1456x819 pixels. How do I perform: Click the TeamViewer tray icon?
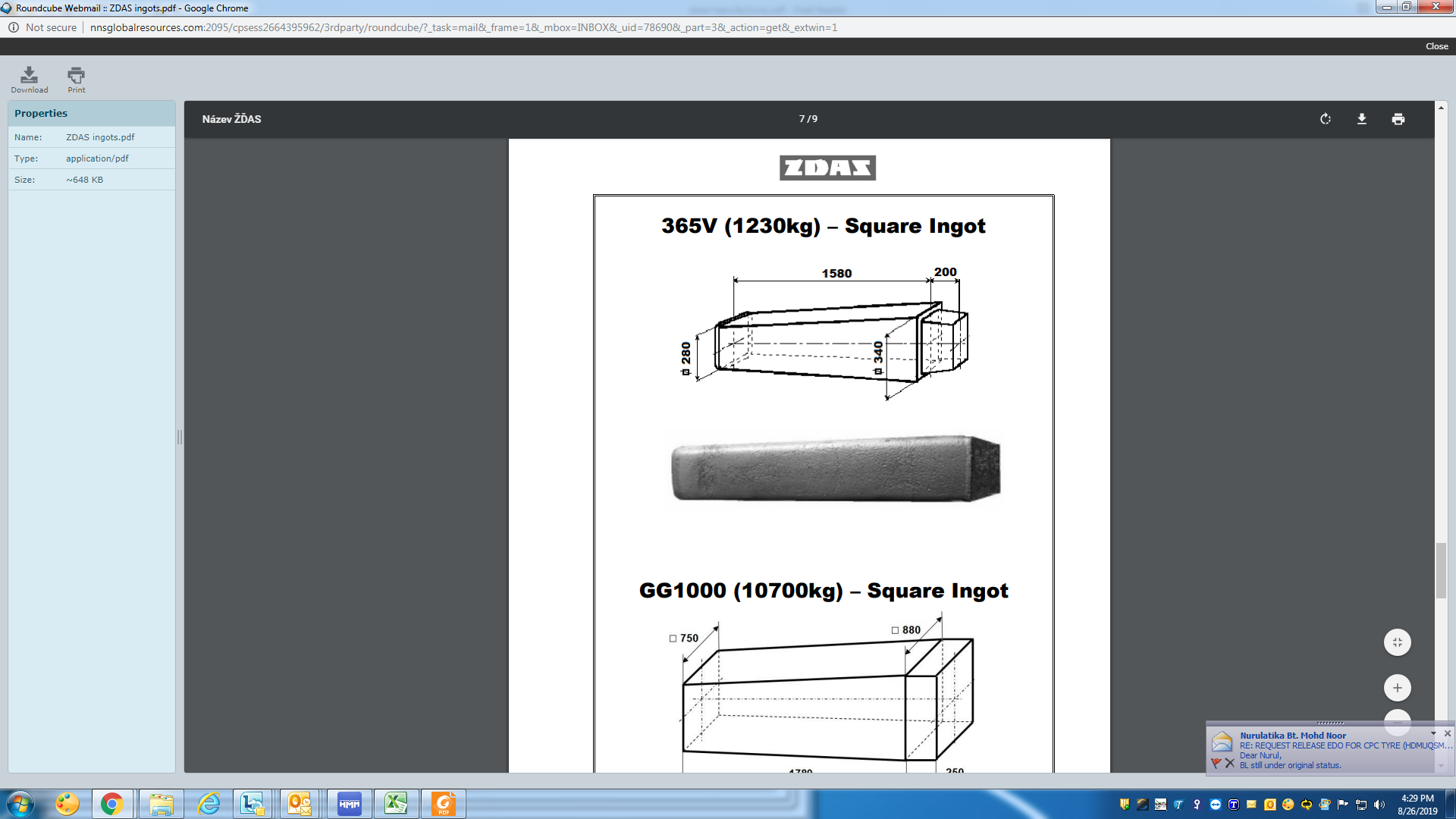(x=1216, y=805)
